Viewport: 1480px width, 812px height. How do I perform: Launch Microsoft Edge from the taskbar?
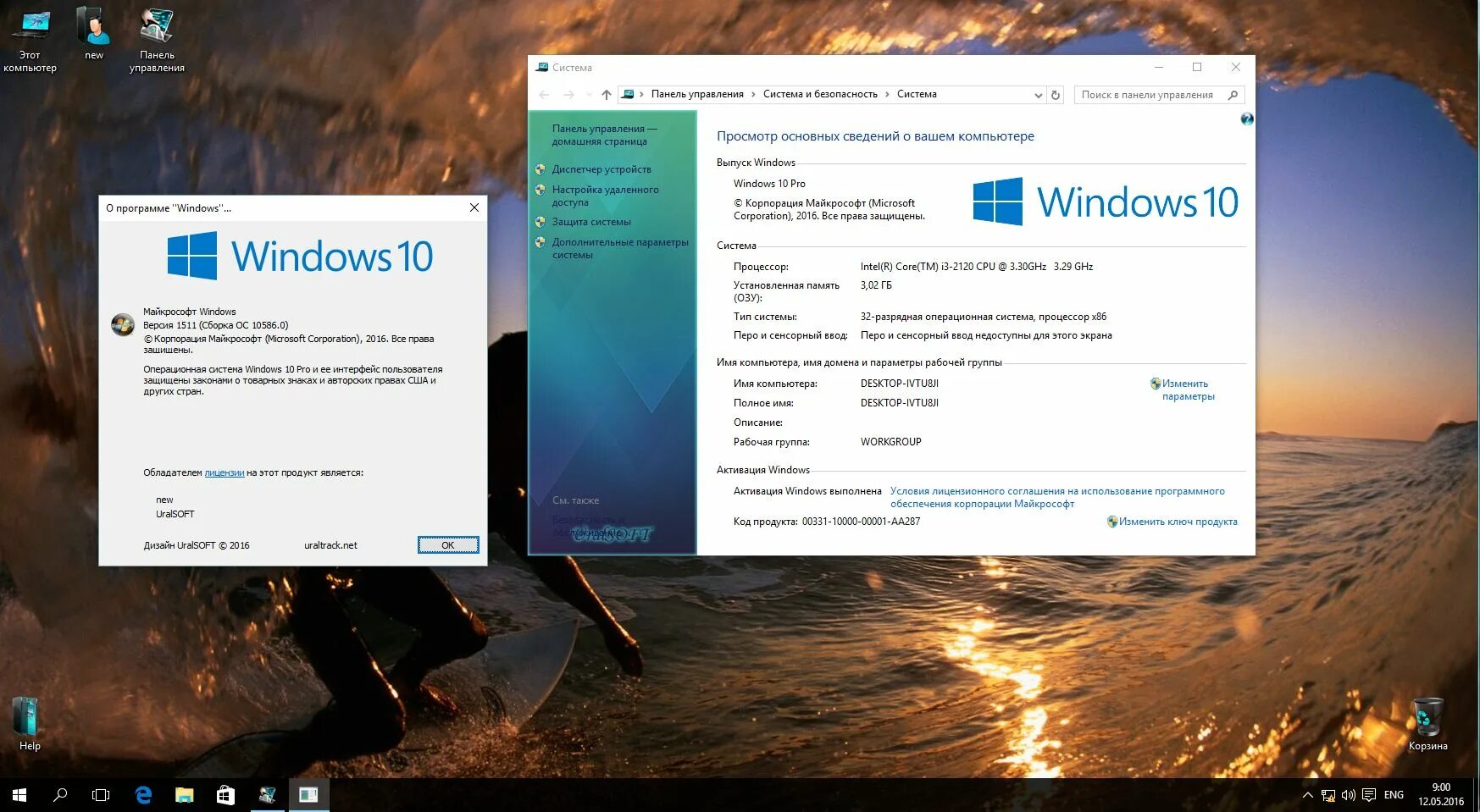(143, 795)
